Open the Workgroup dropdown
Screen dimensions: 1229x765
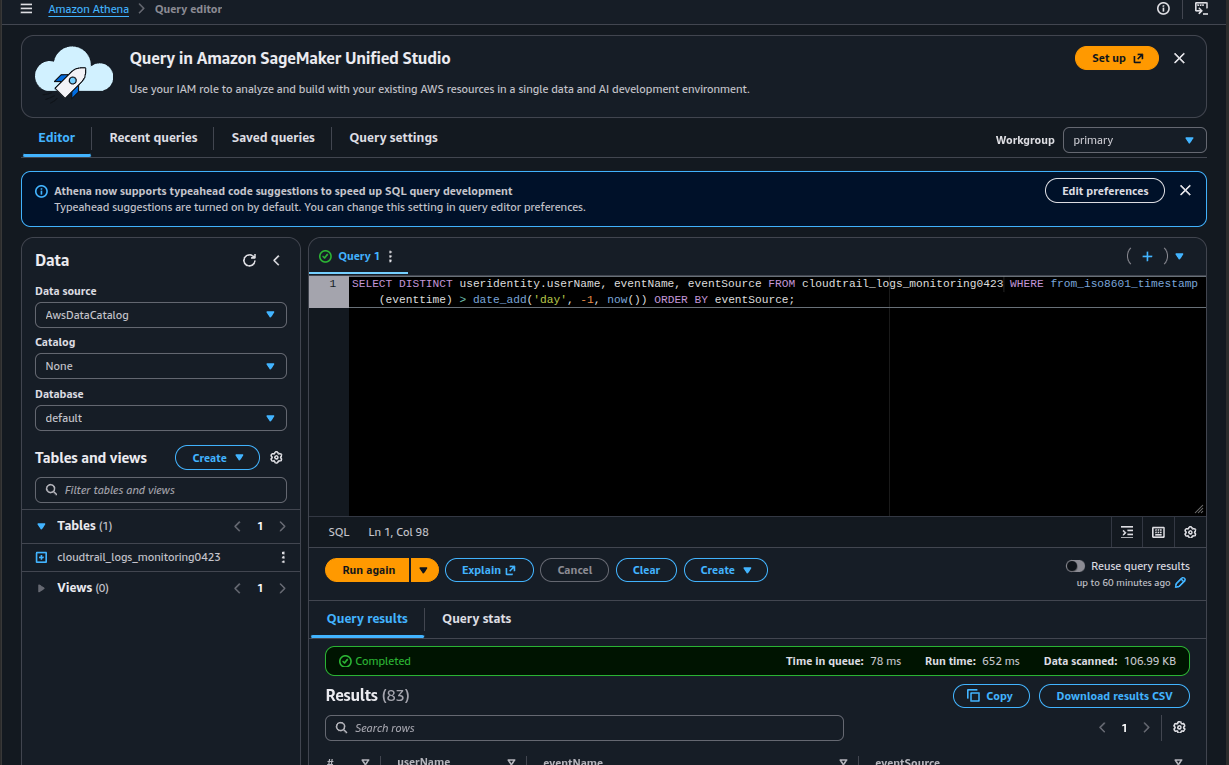point(1134,140)
